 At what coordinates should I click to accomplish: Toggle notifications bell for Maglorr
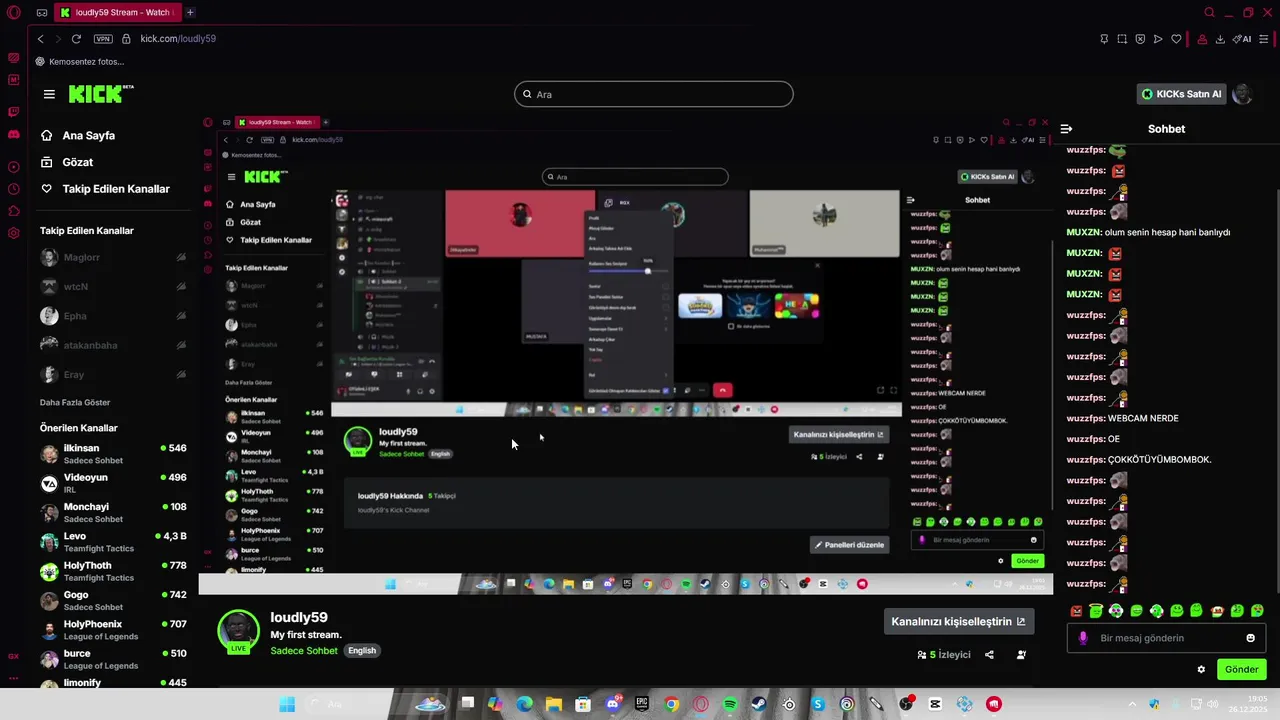(x=181, y=257)
